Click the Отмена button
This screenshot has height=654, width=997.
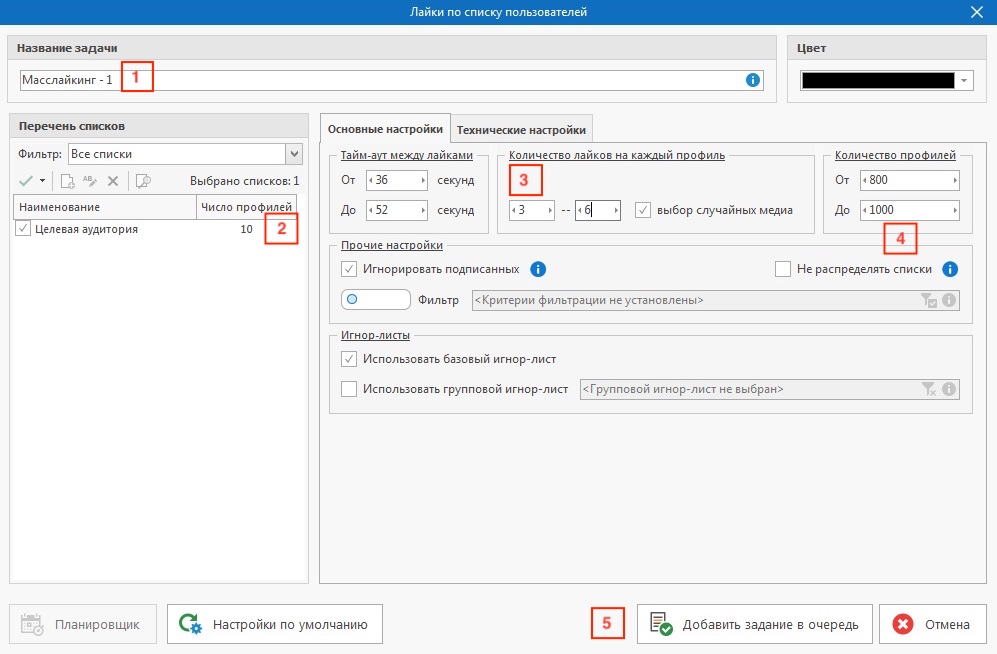(x=933, y=624)
